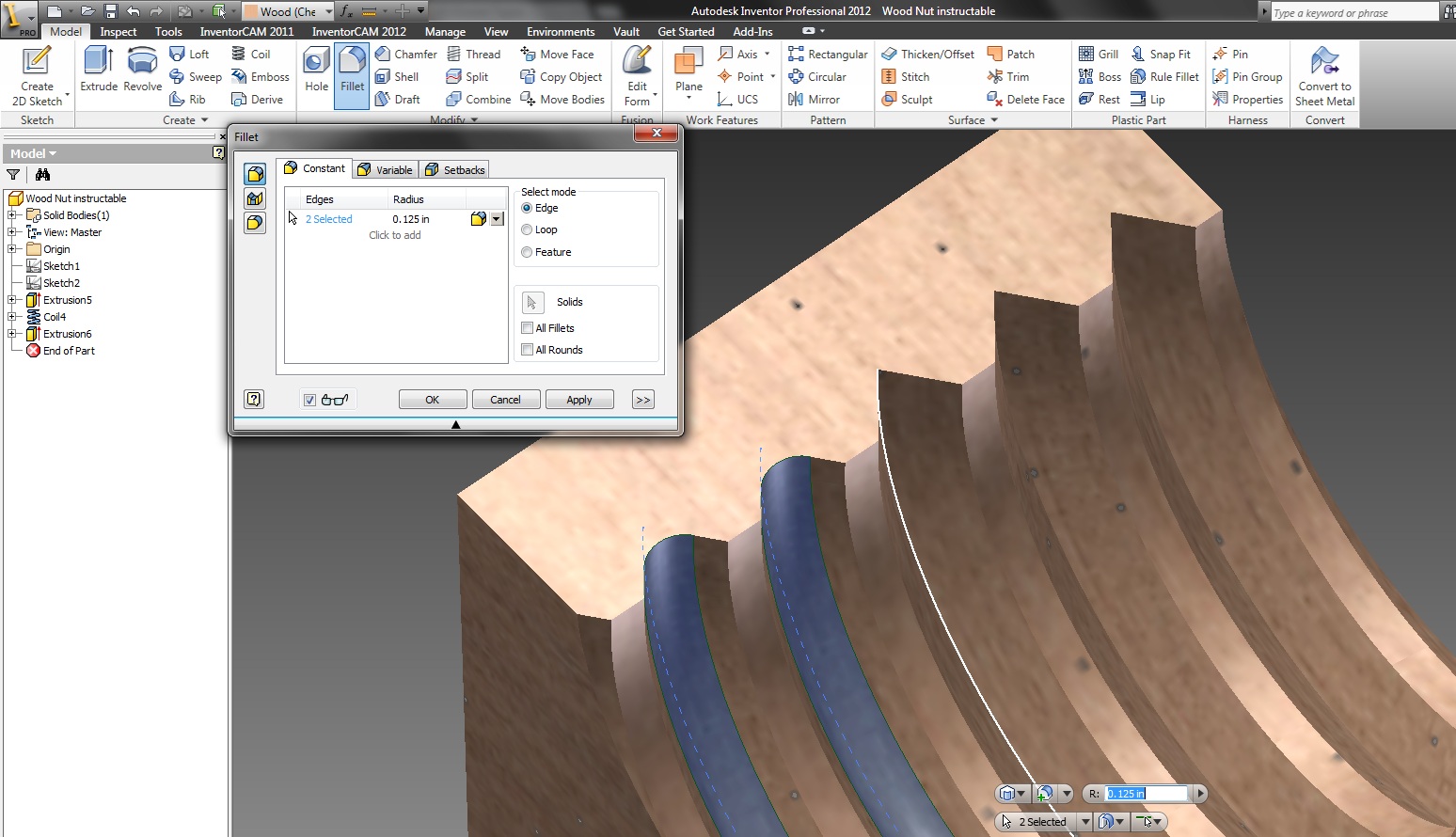Switch to Setbacks tab
Image resolution: width=1456 pixels, height=837 pixels.
pyautogui.click(x=454, y=169)
